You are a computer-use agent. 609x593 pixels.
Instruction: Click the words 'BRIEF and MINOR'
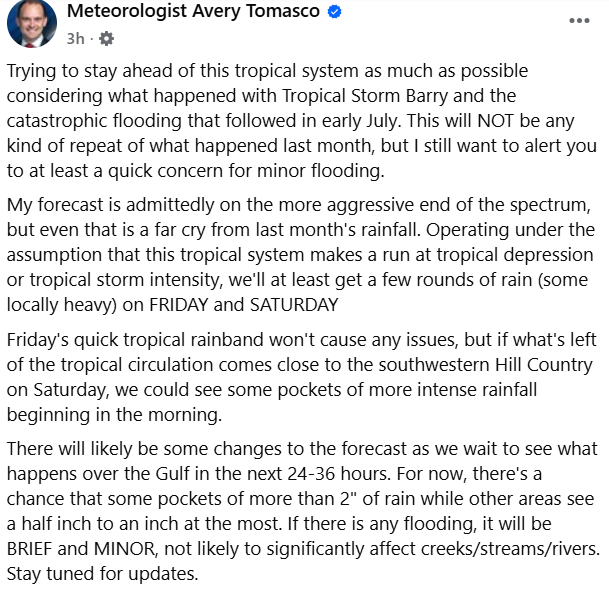coord(82,549)
